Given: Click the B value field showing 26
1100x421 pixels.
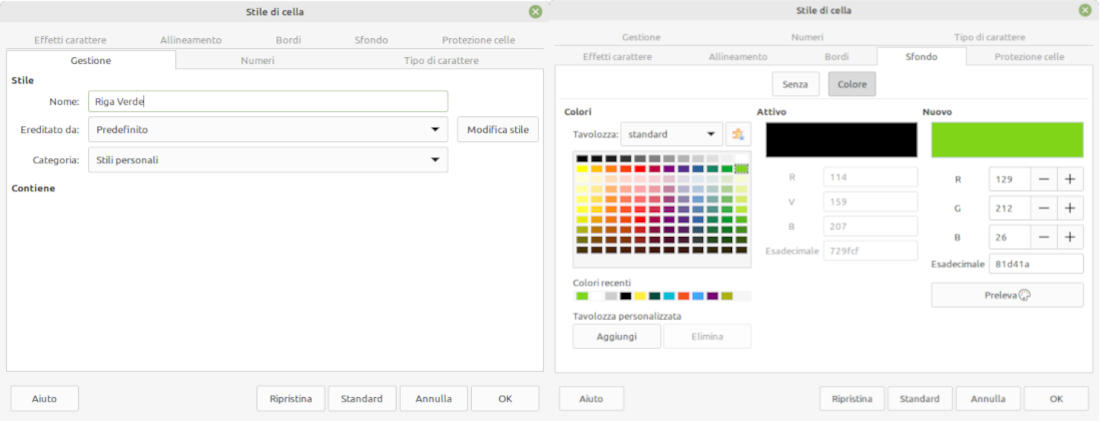Looking at the screenshot, I should (x=1010, y=237).
